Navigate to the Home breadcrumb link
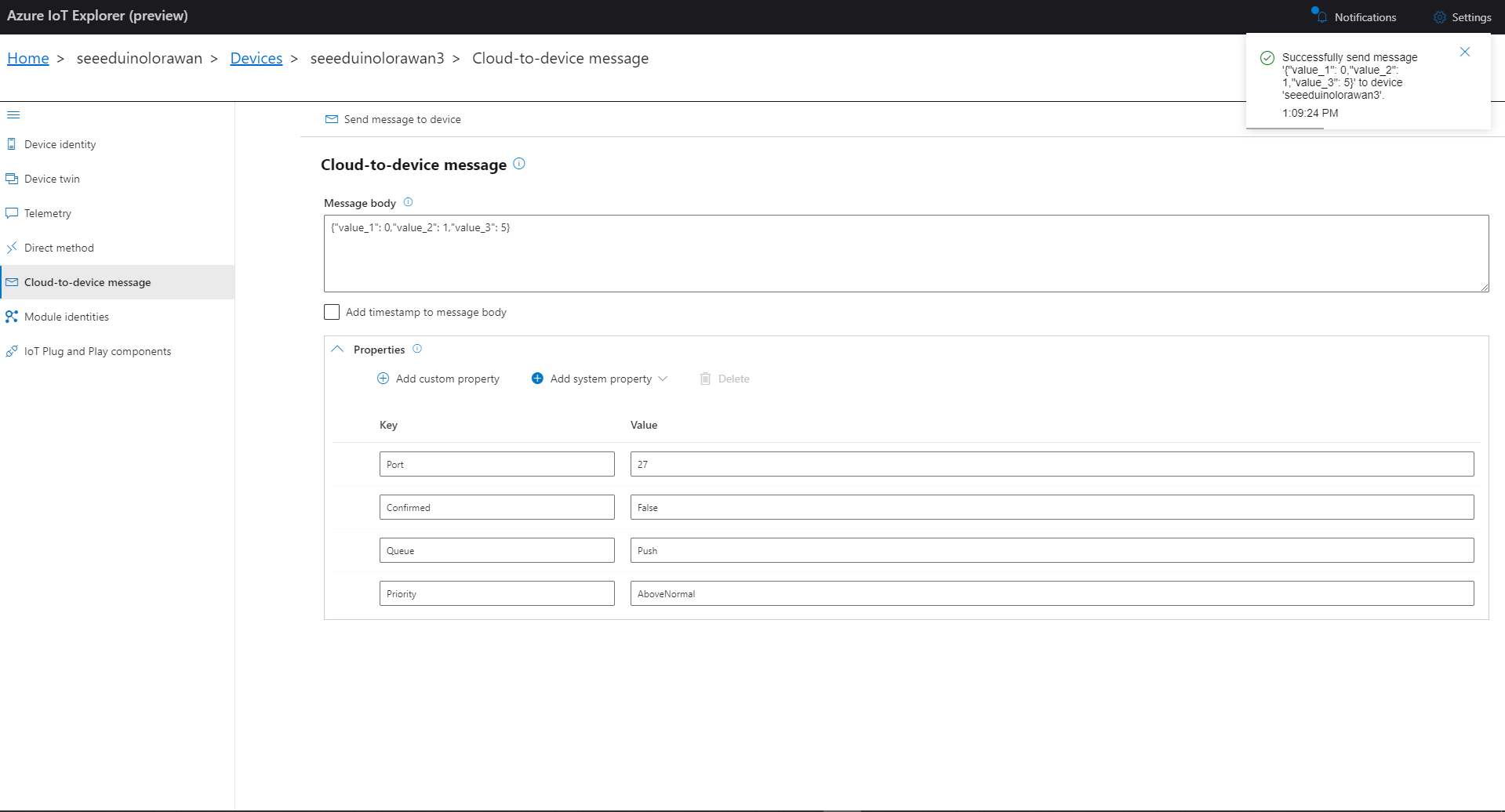Viewport: 1505px width, 812px height. click(x=28, y=58)
